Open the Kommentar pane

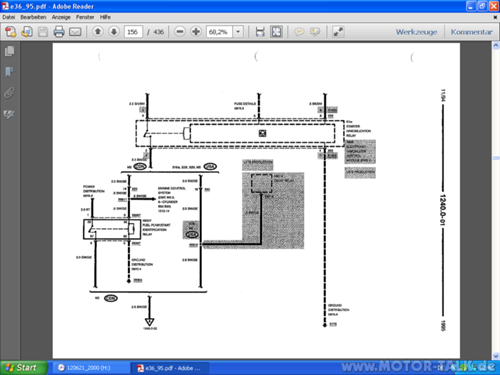pyautogui.click(x=472, y=32)
